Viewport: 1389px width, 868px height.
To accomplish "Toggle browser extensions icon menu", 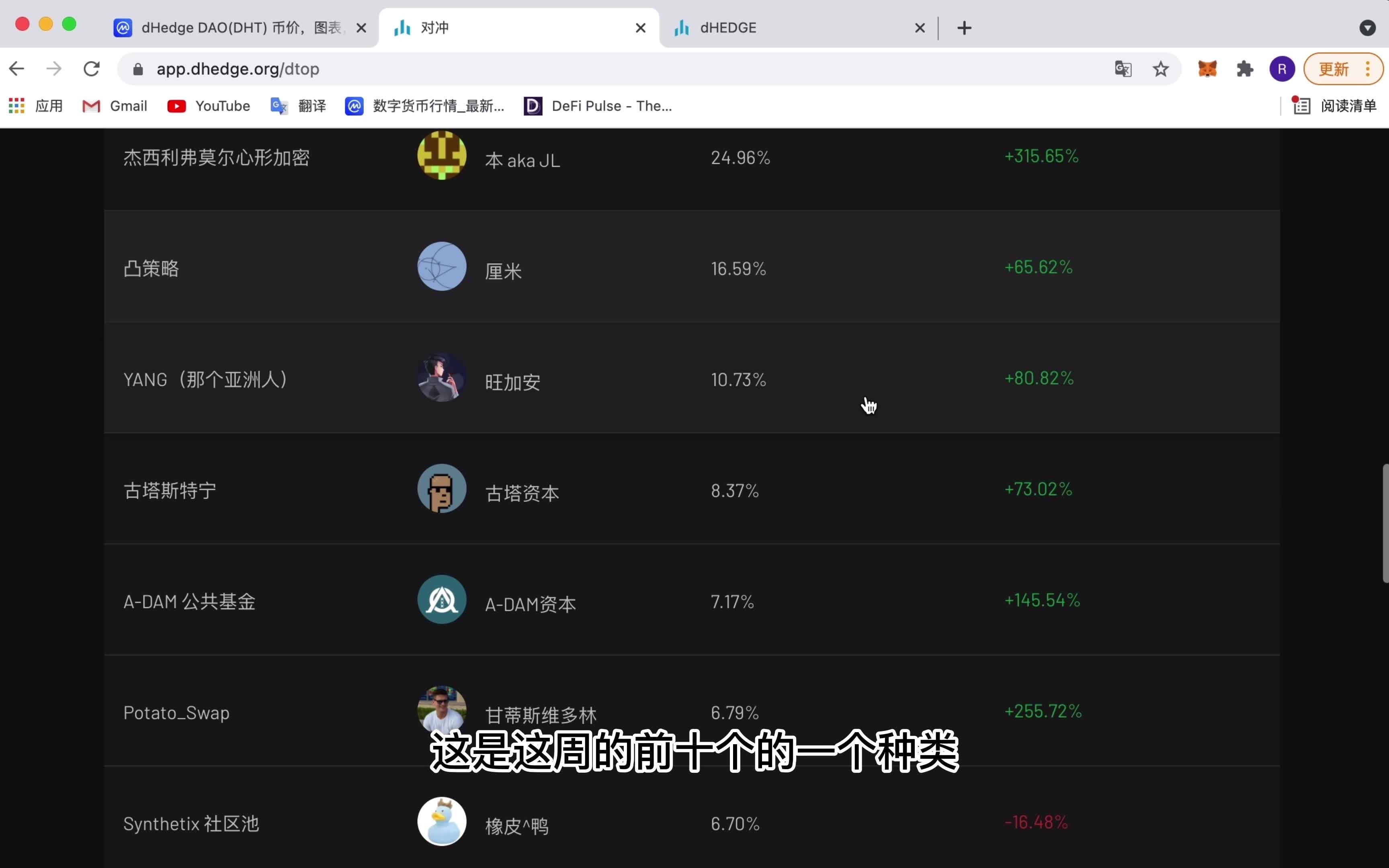I will [1245, 69].
